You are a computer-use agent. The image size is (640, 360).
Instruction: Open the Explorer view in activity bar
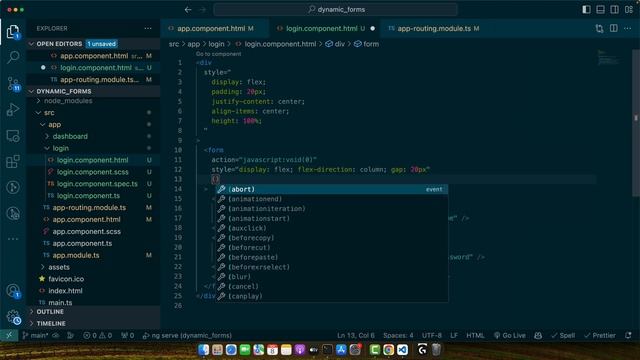pyautogui.click(x=13, y=31)
